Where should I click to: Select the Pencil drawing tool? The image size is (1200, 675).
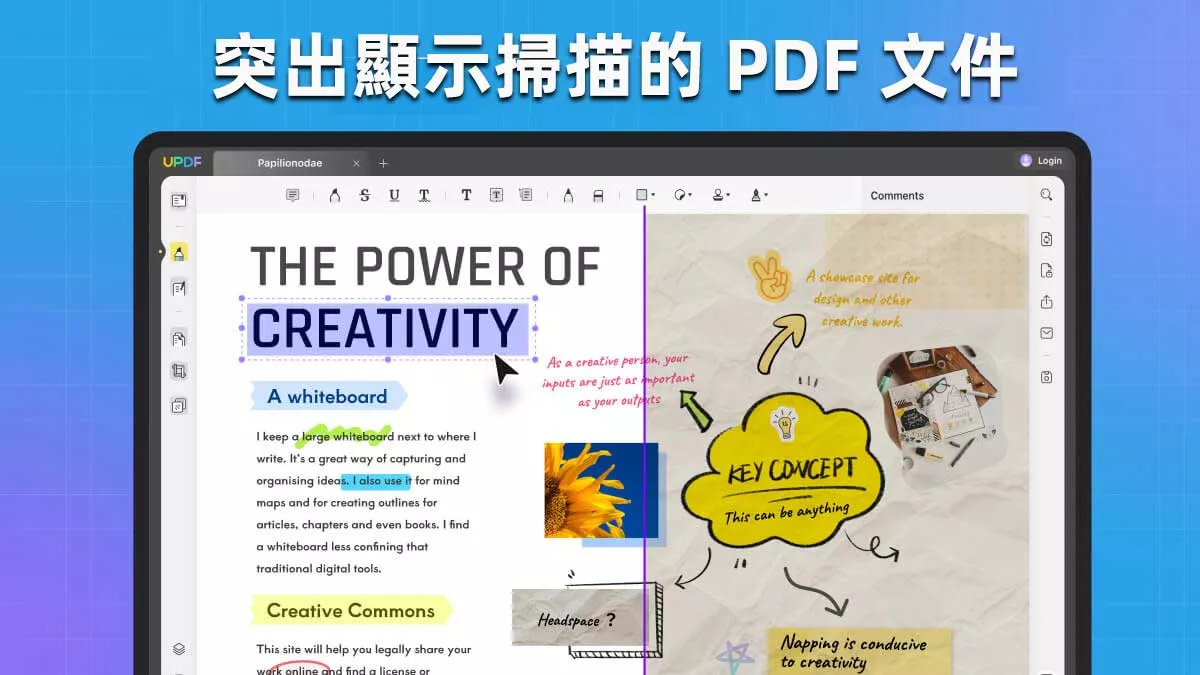pos(568,196)
